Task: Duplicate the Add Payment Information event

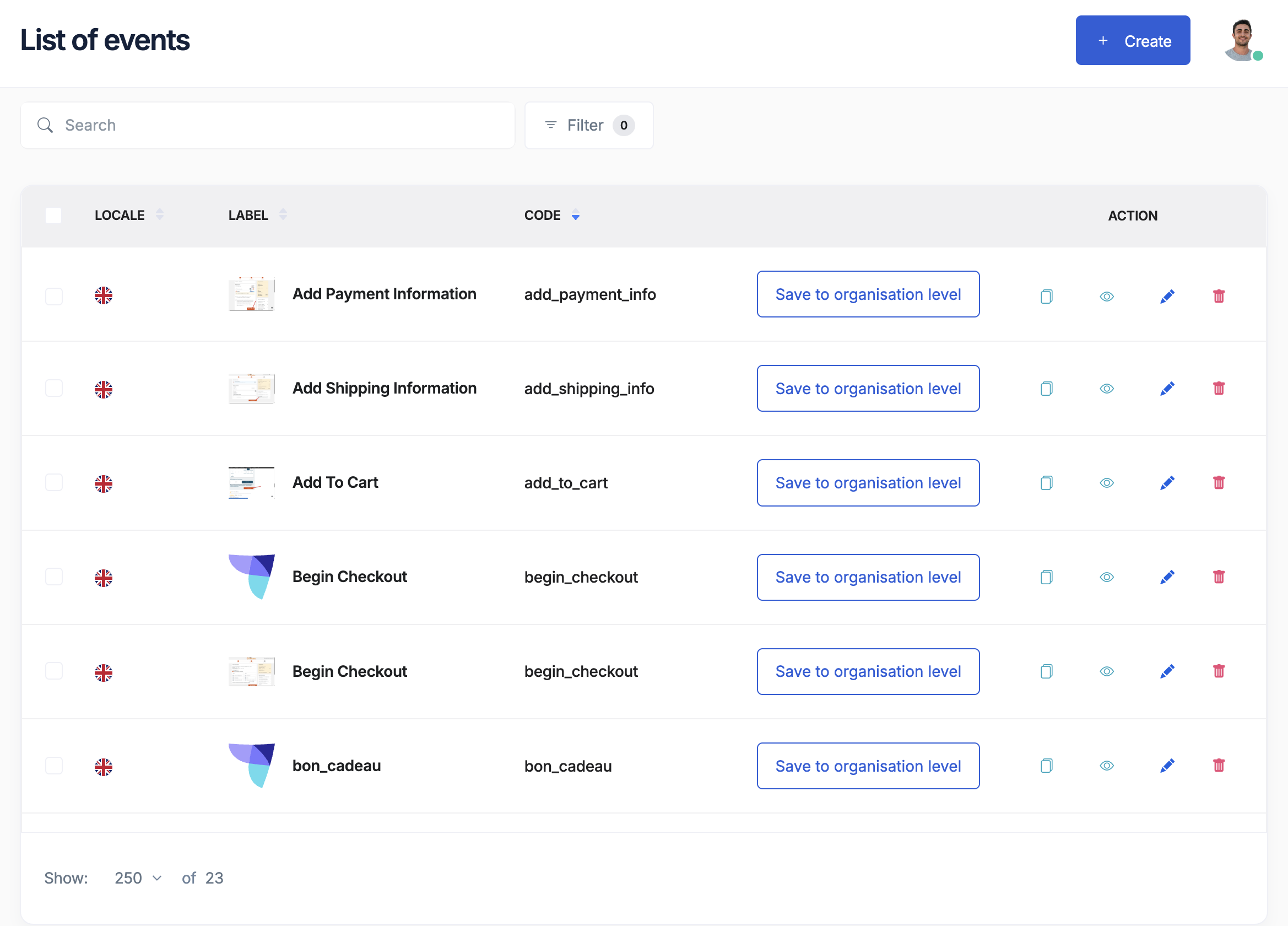Action: [1047, 296]
